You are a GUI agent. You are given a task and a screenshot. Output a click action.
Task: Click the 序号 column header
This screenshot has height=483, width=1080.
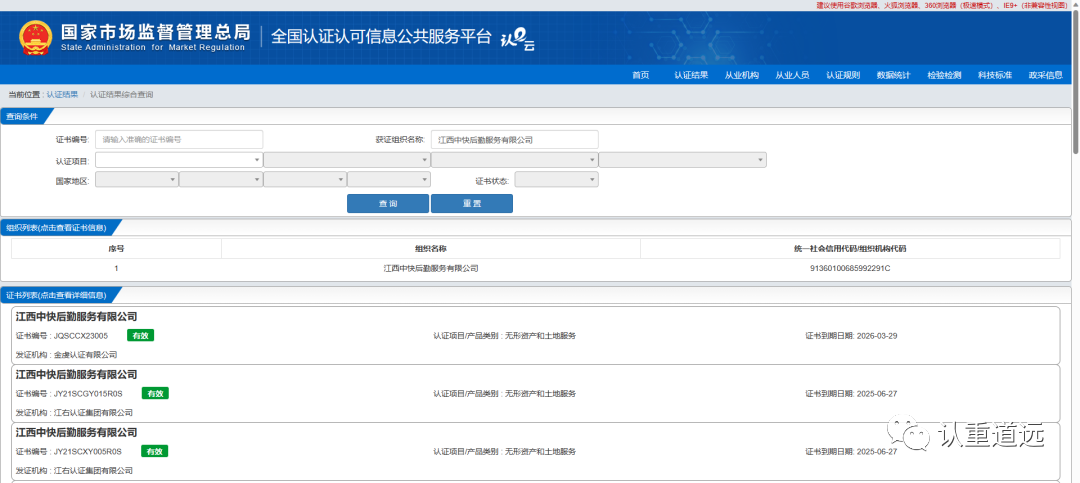116,249
